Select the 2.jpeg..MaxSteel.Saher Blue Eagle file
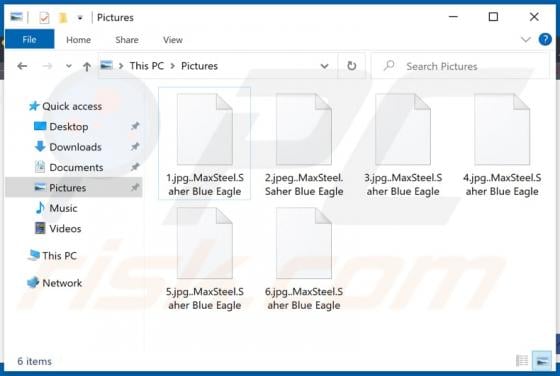Viewport: 560px width, 376px height. [x=304, y=145]
